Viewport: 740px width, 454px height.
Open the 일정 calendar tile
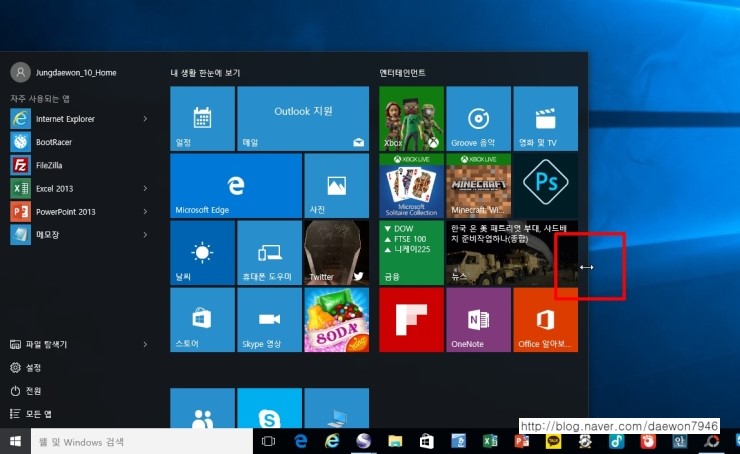click(x=202, y=118)
